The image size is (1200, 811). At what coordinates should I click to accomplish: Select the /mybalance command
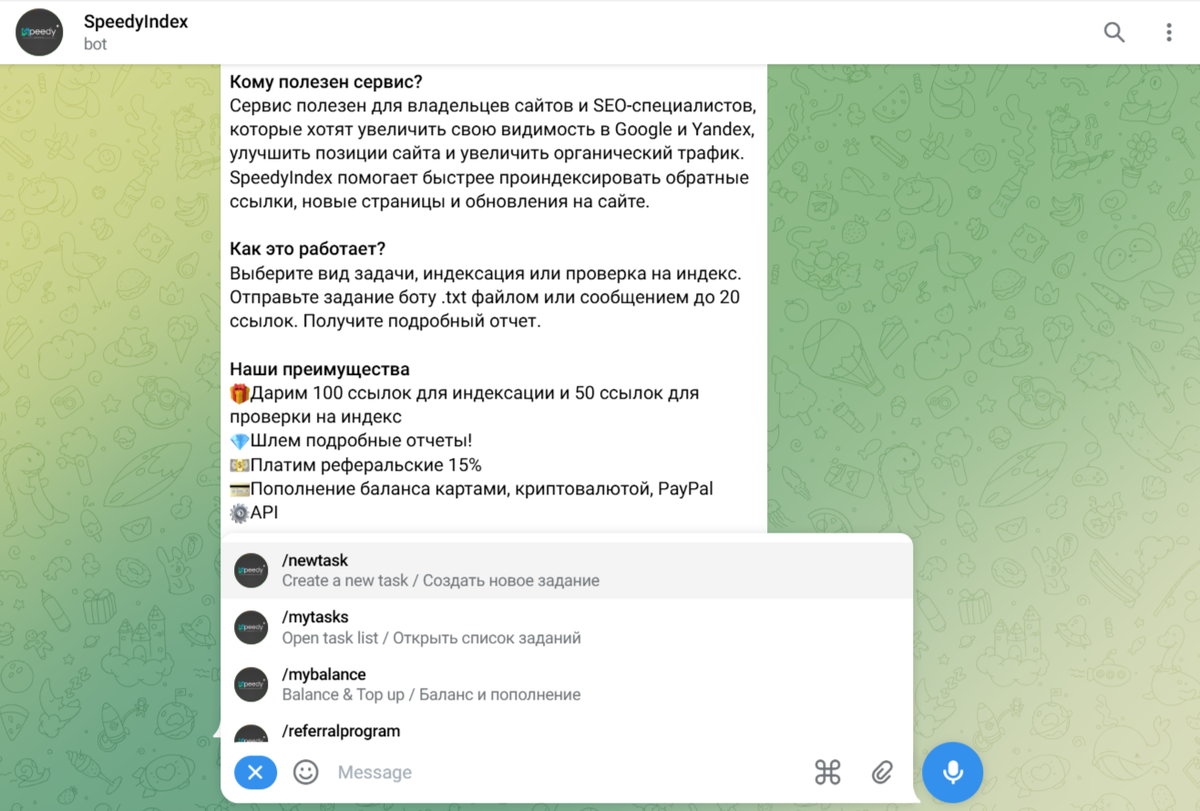[567, 684]
